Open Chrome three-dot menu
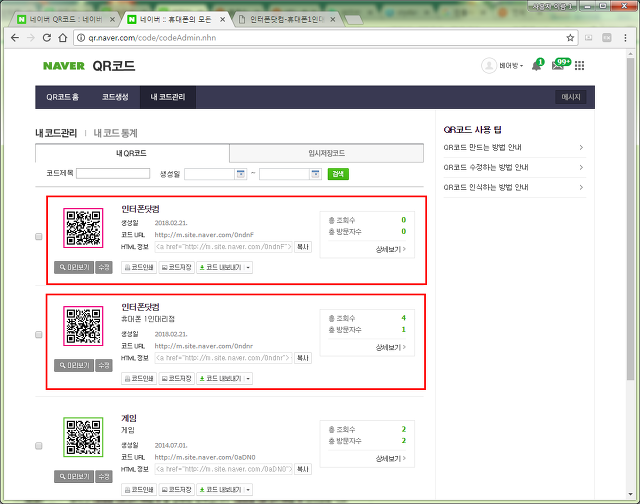 point(625,38)
